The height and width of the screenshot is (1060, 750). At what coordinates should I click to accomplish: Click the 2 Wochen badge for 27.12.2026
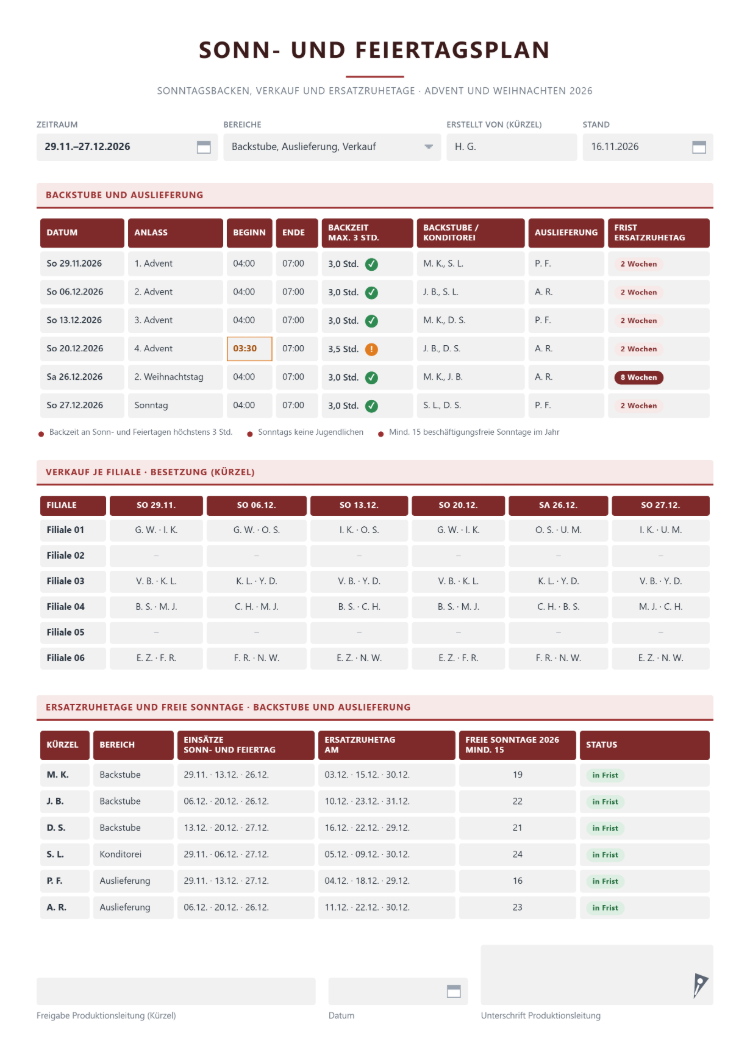(x=638, y=406)
